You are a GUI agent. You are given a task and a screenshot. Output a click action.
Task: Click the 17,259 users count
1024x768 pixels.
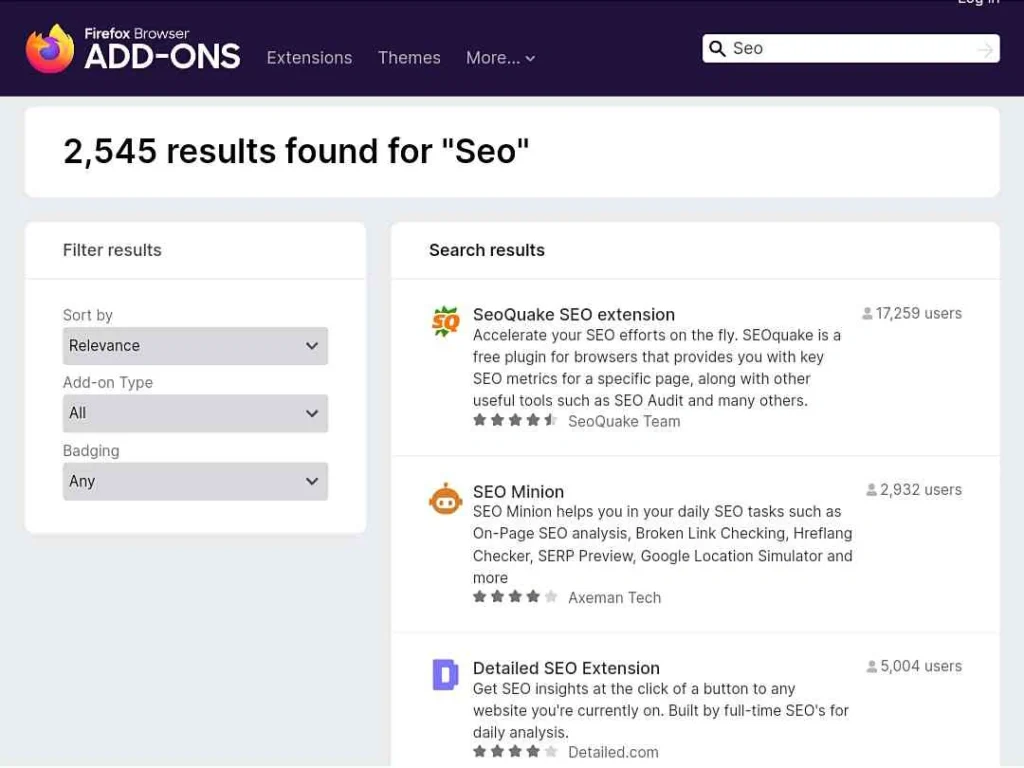coord(918,313)
